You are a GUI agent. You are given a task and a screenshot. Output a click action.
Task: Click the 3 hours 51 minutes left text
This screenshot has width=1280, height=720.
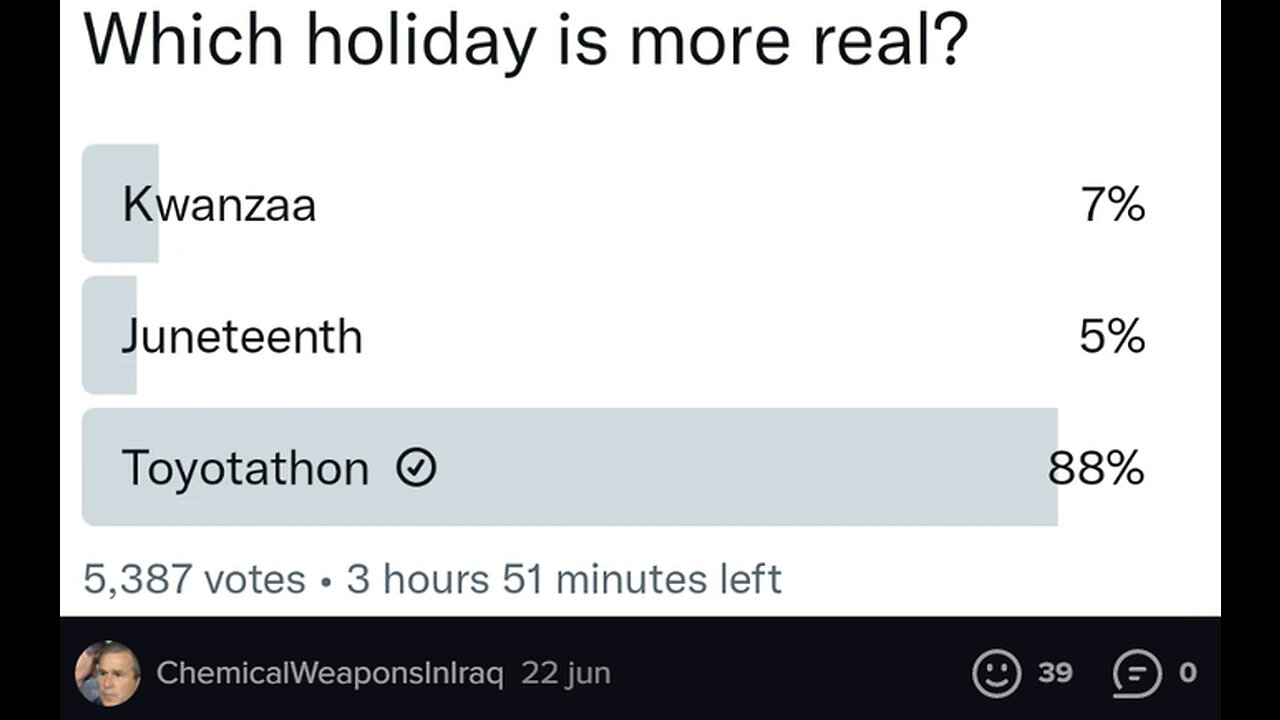pos(564,579)
